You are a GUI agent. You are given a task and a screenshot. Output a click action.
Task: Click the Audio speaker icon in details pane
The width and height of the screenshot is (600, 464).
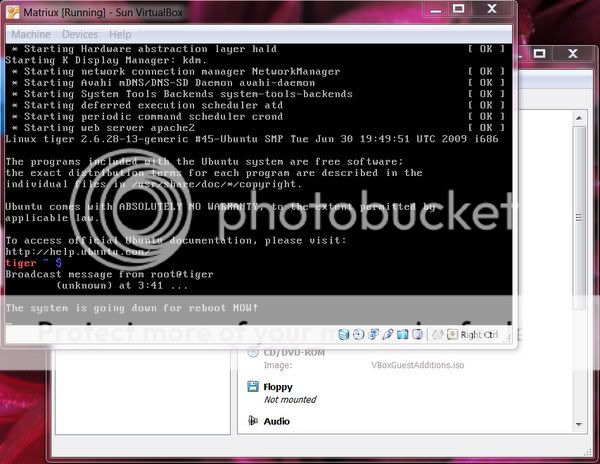(x=253, y=421)
